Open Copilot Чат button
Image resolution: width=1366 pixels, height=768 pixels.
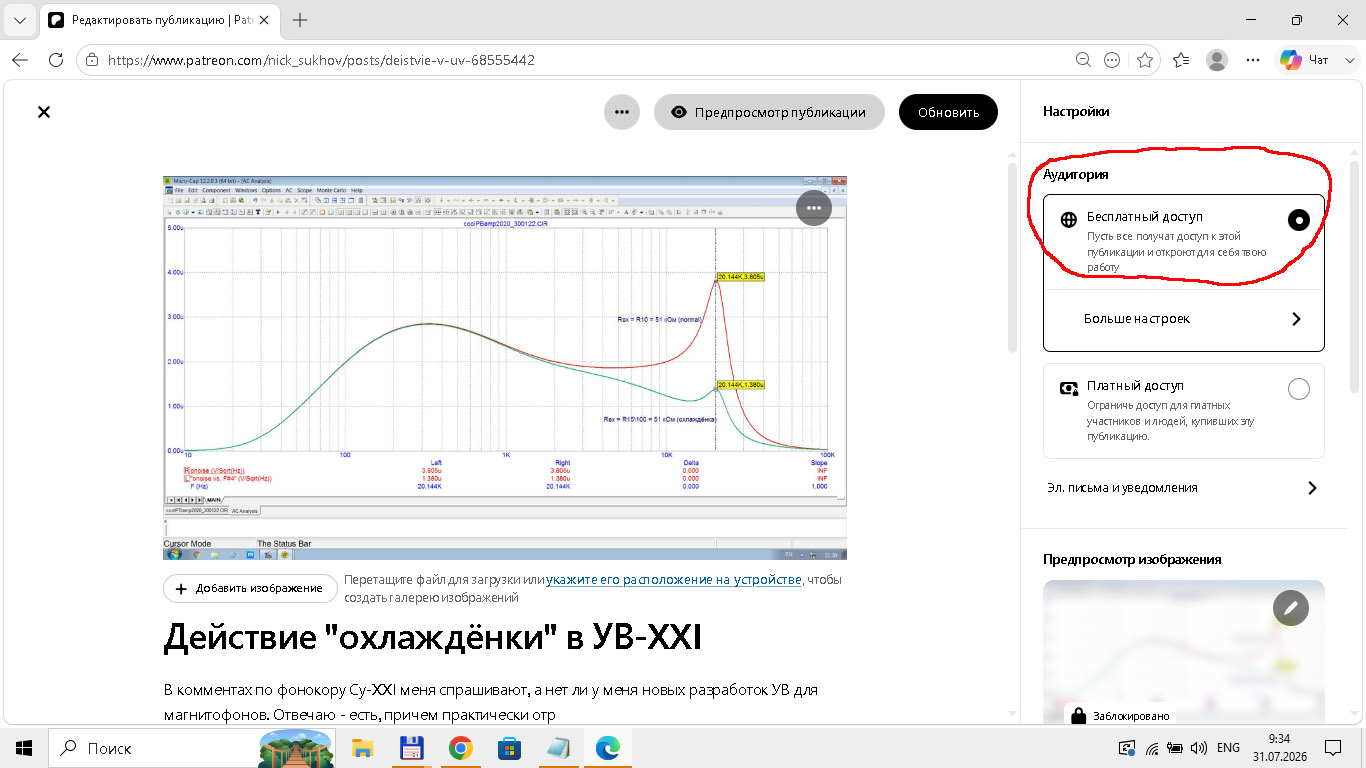[1306, 60]
